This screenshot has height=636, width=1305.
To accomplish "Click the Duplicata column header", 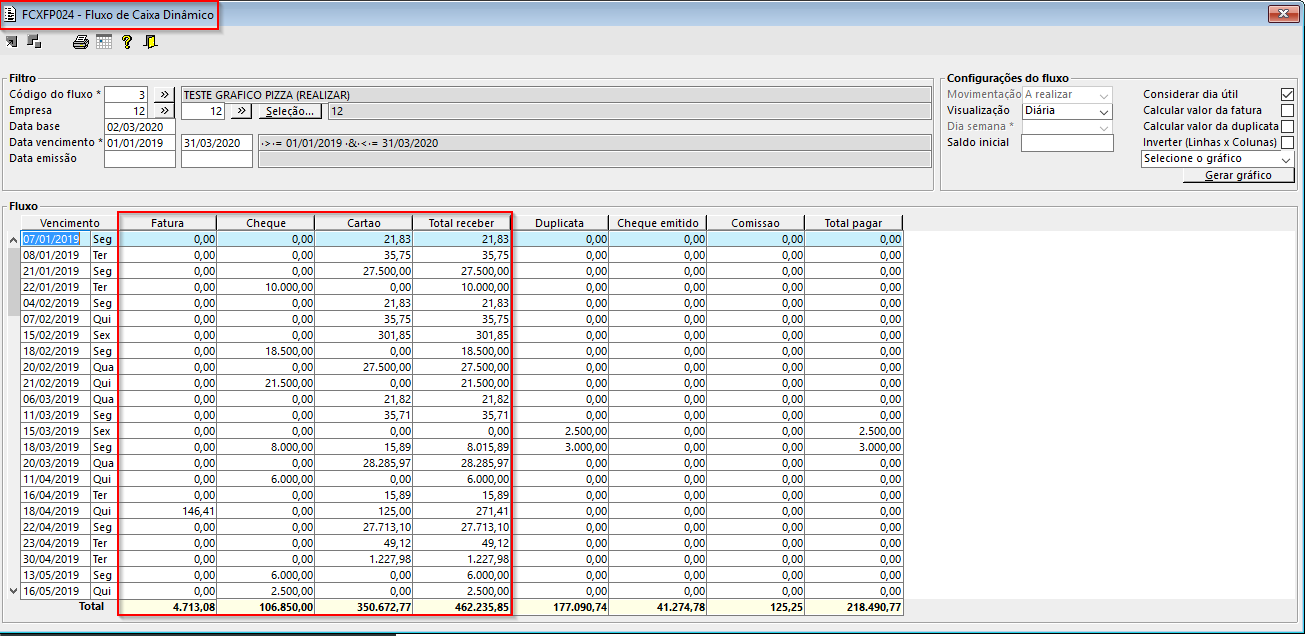I will [559, 223].
